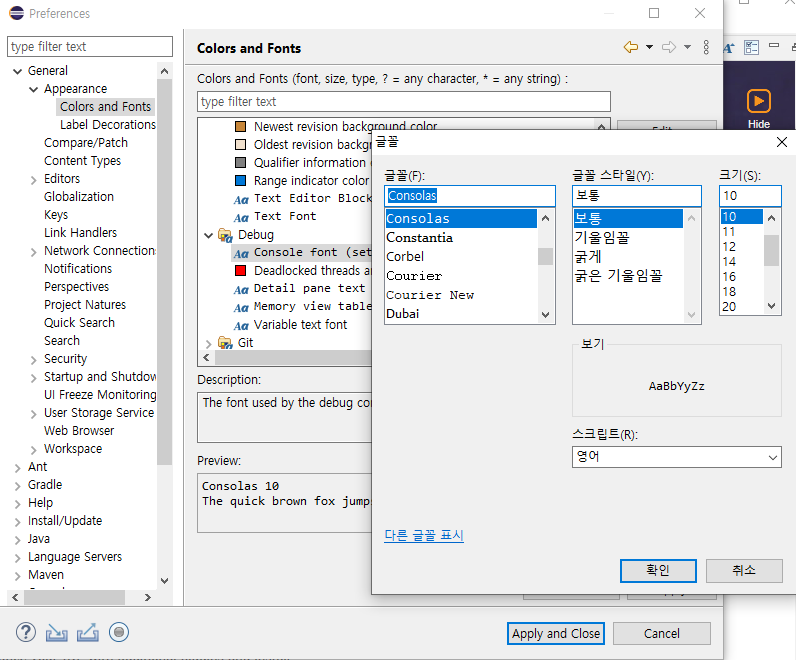
Task: Click the Preferences Cancel button
Action: (661, 634)
